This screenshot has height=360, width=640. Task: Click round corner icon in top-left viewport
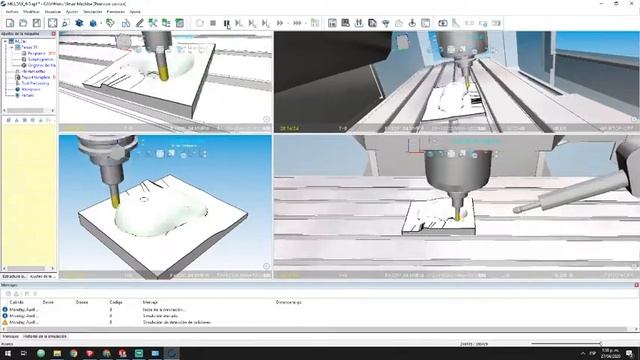(266, 119)
